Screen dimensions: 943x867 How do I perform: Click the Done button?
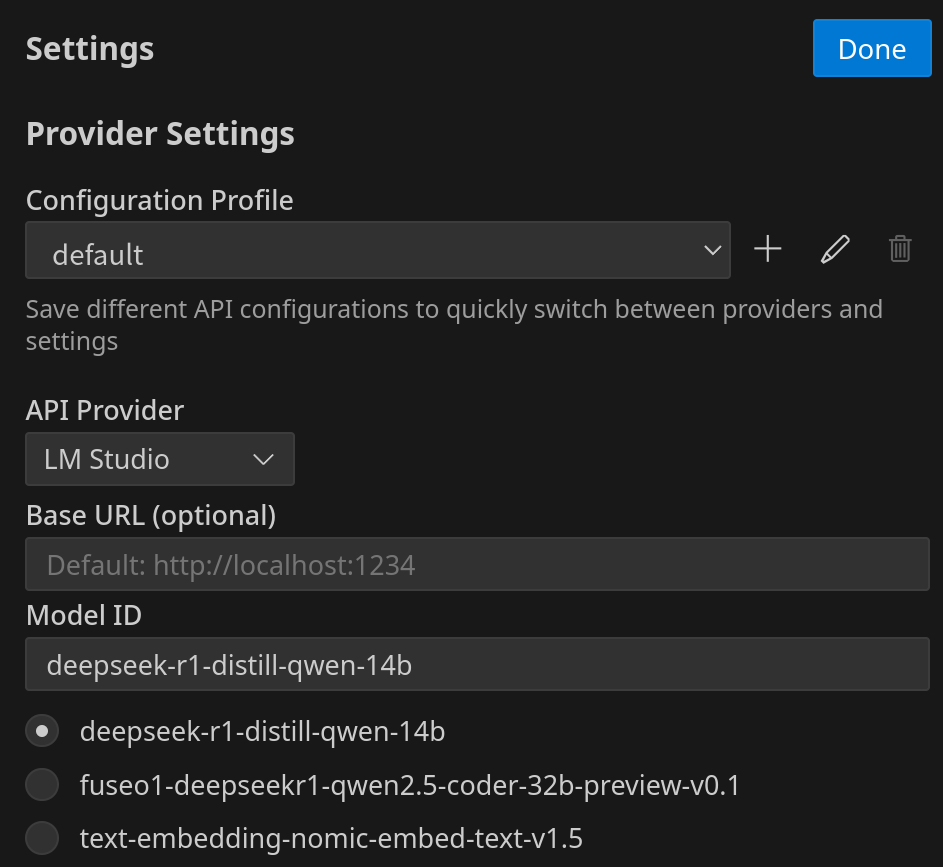click(x=872, y=49)
